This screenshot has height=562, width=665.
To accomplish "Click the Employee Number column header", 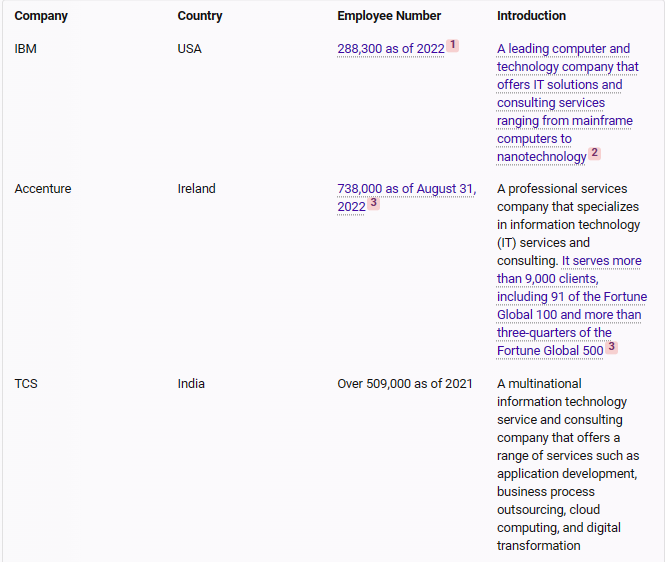I will pyautogui.click(x=391, y=16).
